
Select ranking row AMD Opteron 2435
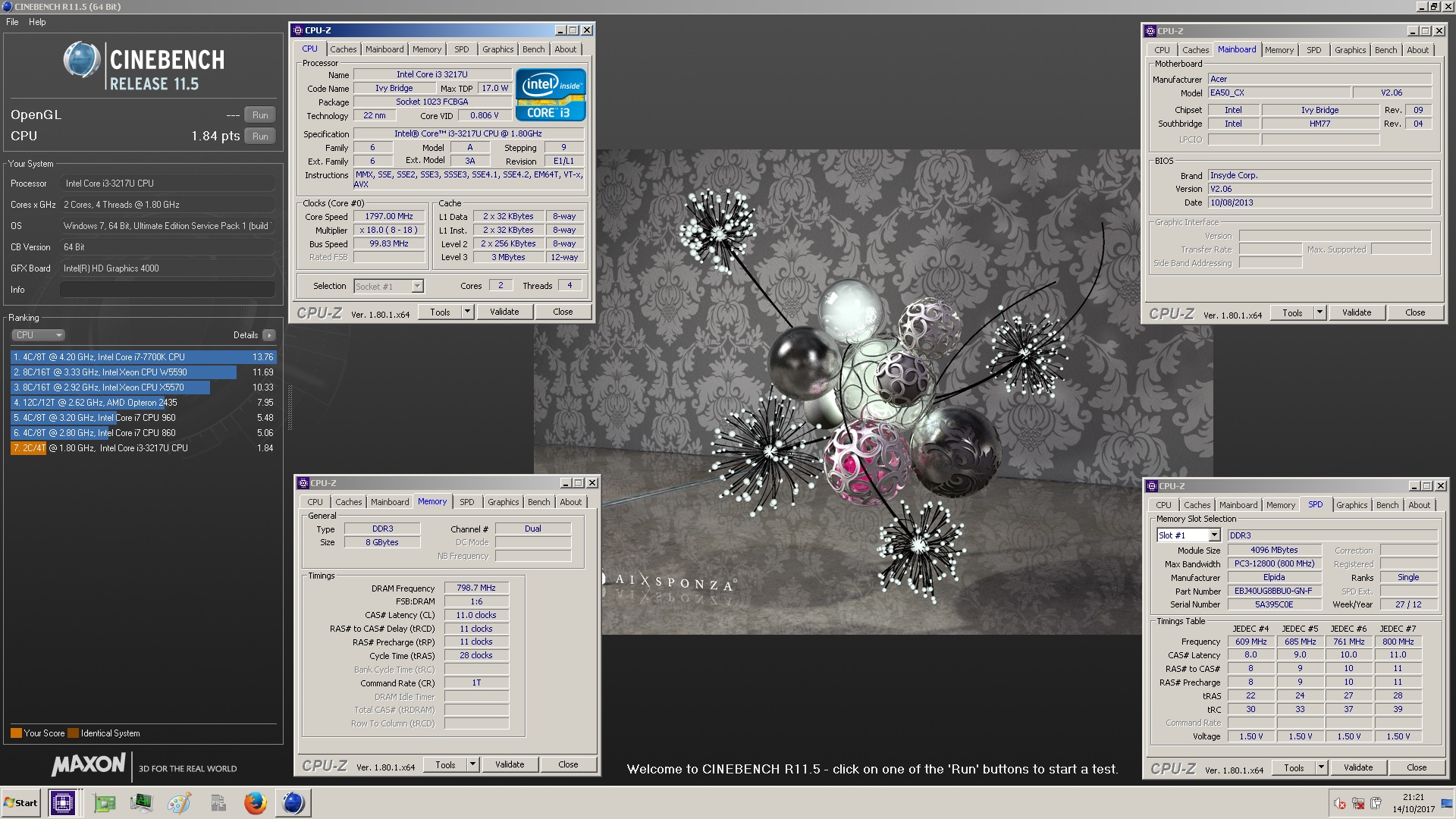[x=143, y=403]
